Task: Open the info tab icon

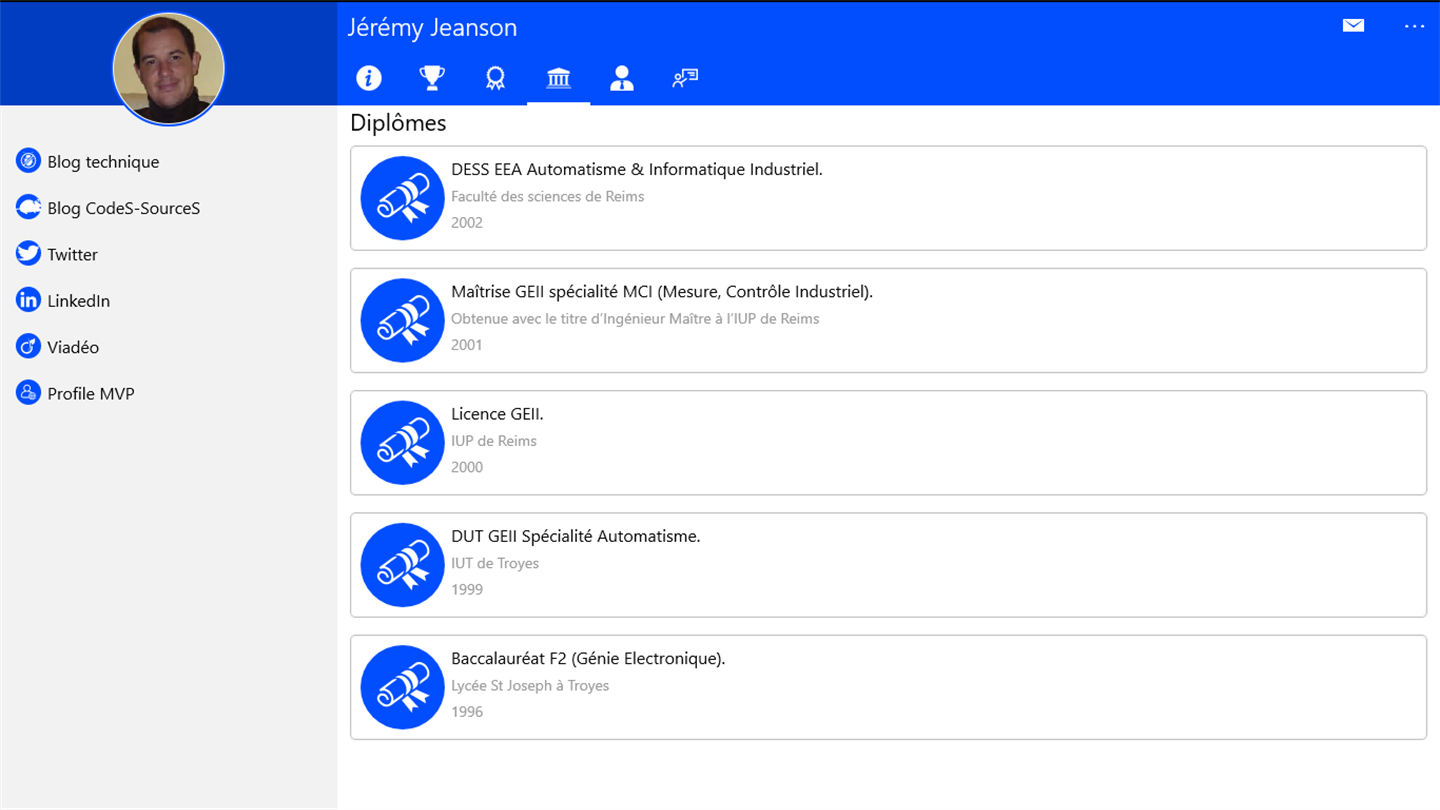Action: pos(369,78)
